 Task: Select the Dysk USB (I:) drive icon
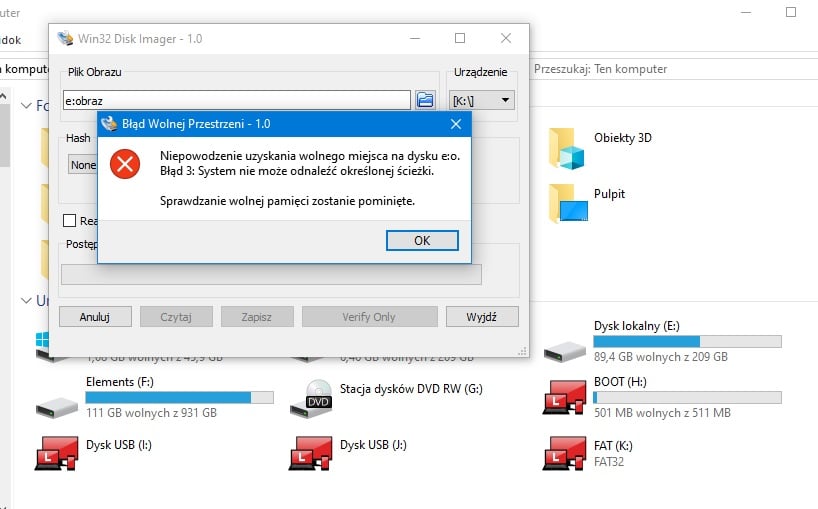coord(56,453)
